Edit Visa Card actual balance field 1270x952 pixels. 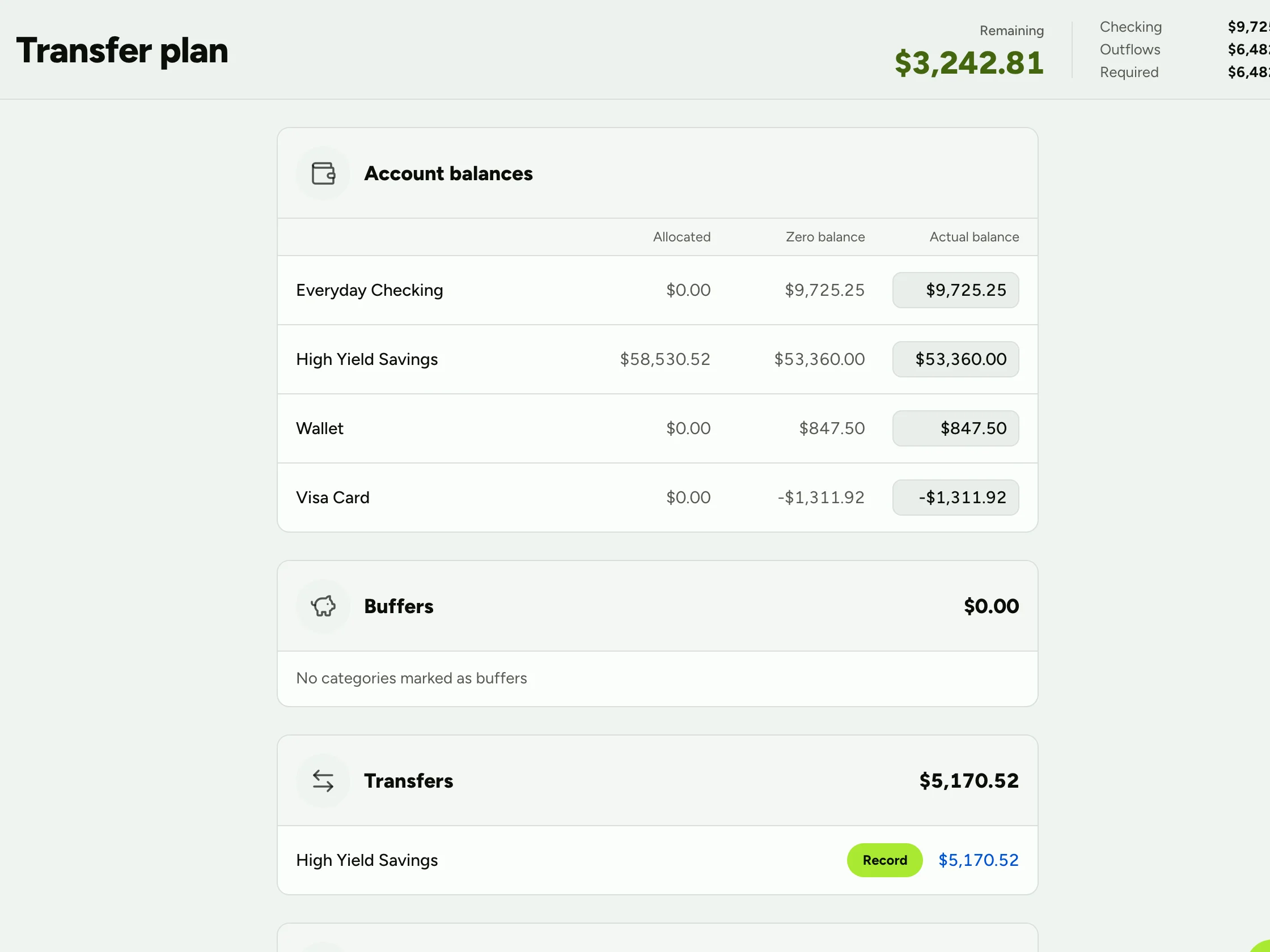(x=955, y=498)
